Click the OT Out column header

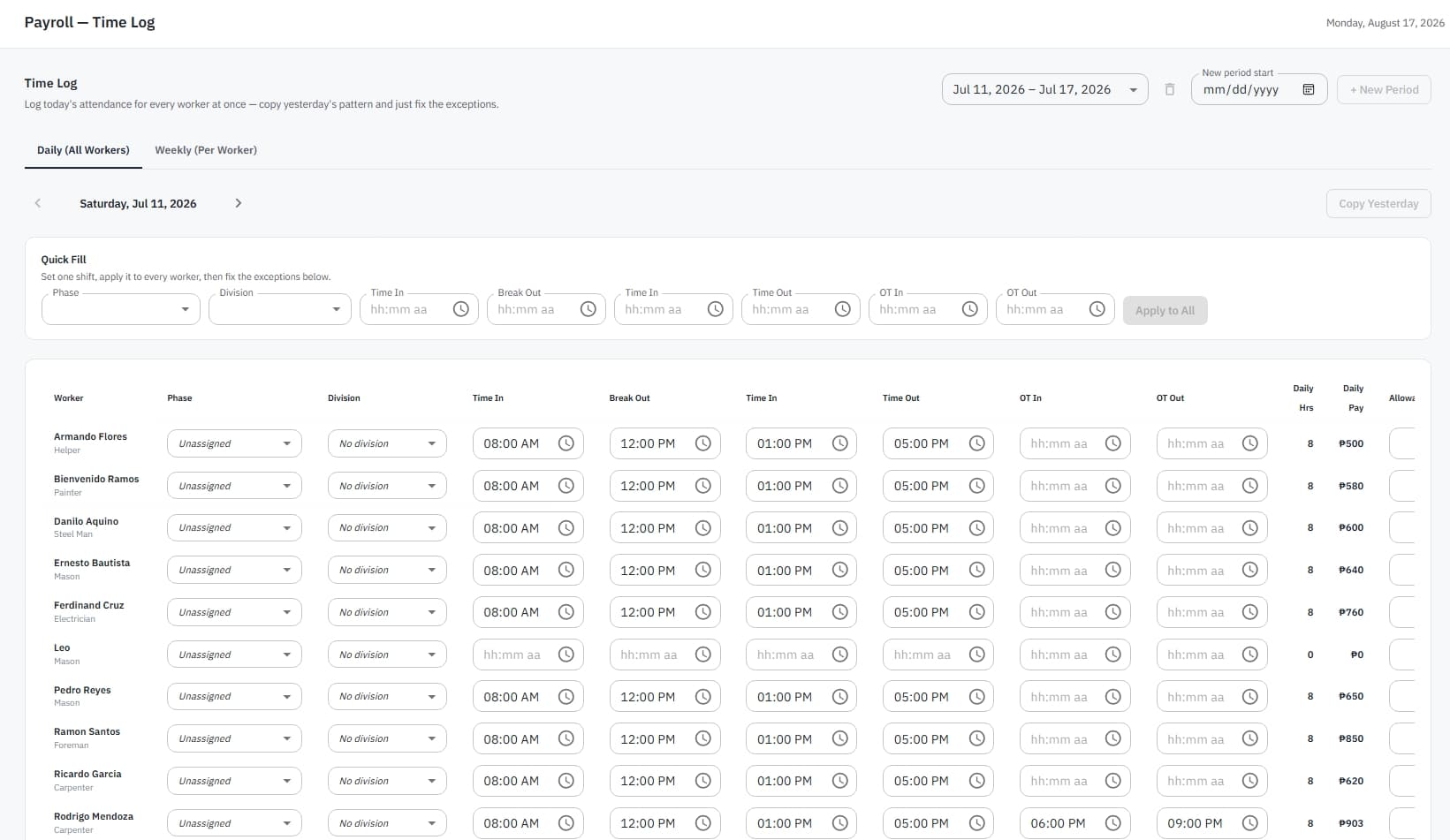coord(1170,398)
